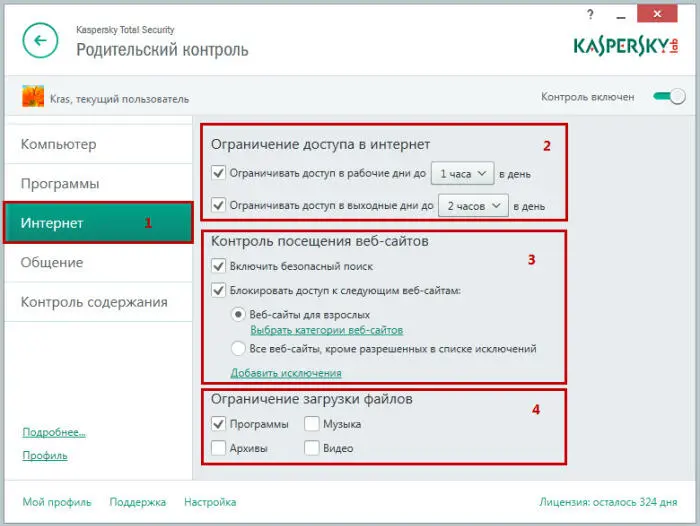Image resolution: width=700 pixels, height=526 pixels.
Task: Toggle 'Включить безопасный поиск' checkbox
Action: click(218, 266)
